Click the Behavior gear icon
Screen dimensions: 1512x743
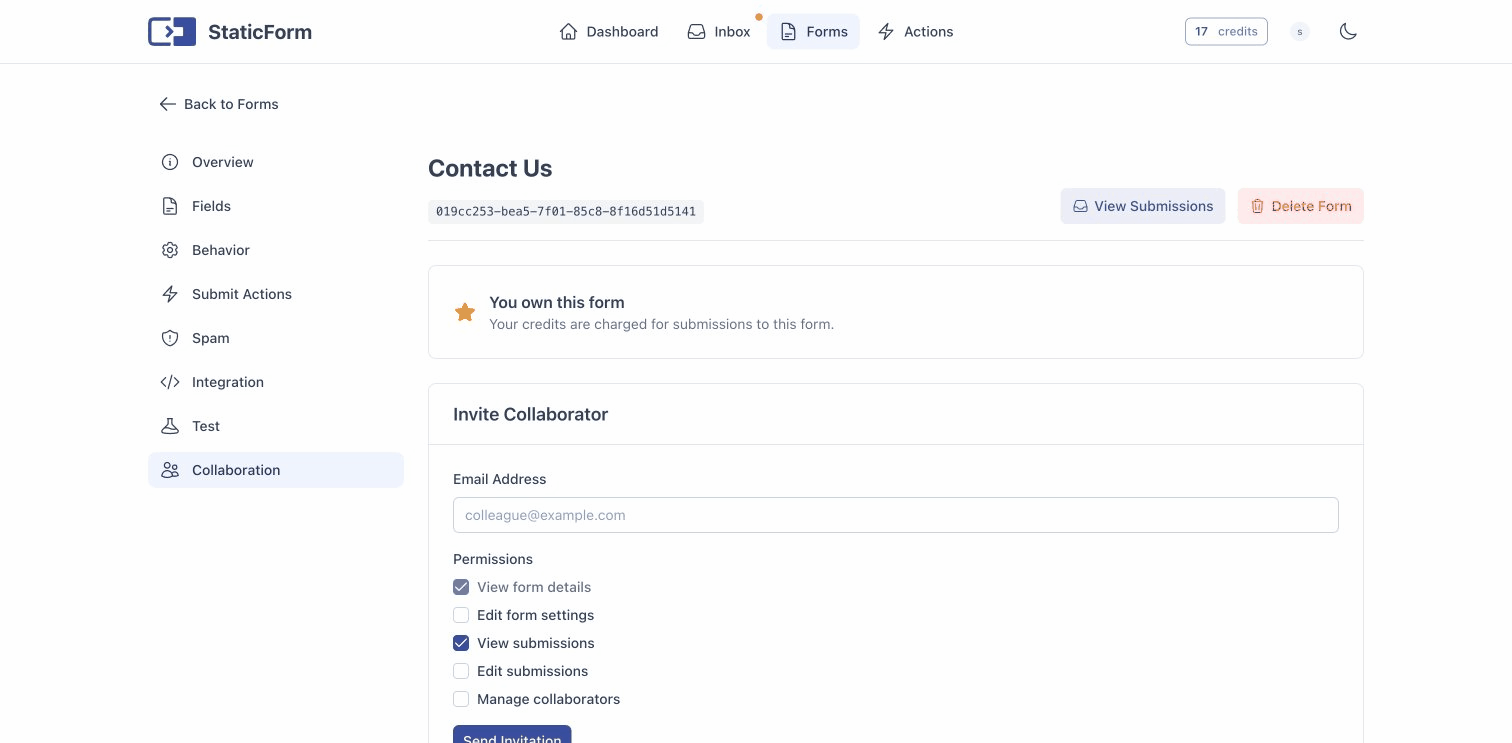(x=170, y=250)
